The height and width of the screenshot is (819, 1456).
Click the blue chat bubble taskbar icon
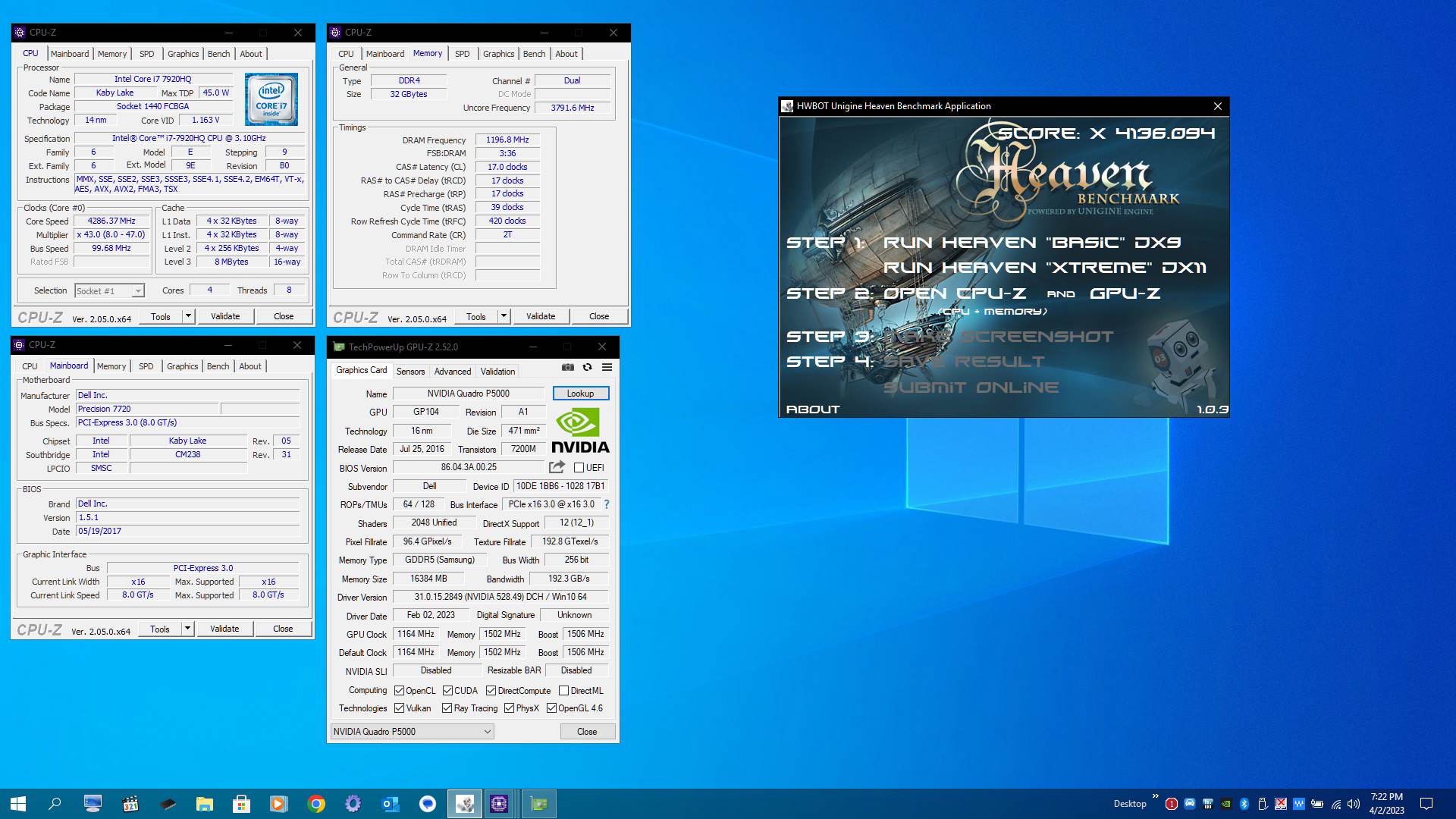point(428,804)
